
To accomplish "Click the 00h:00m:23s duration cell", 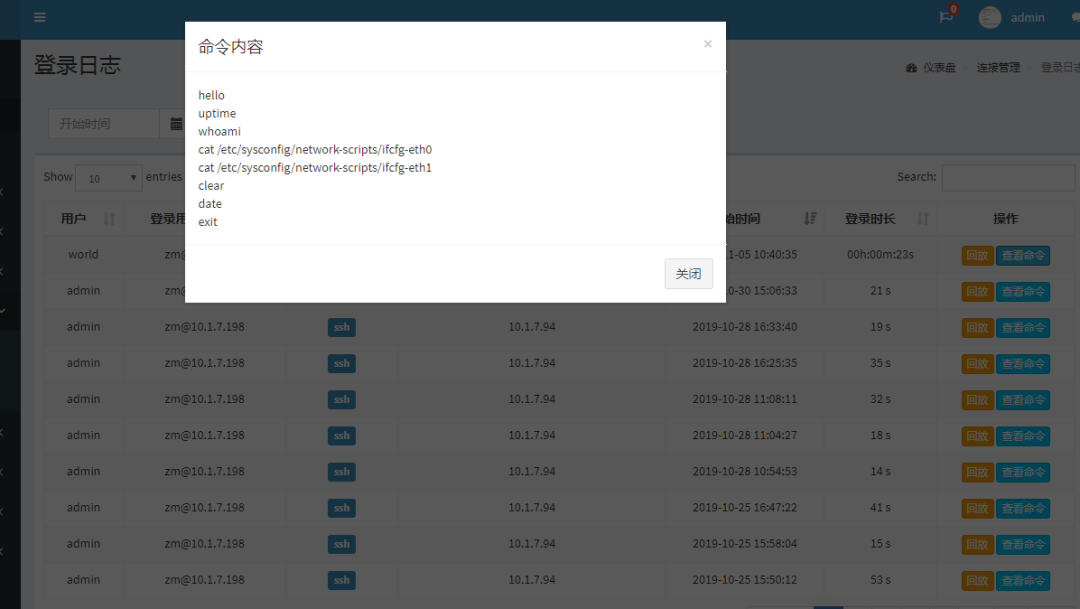I will click(880, 254).
